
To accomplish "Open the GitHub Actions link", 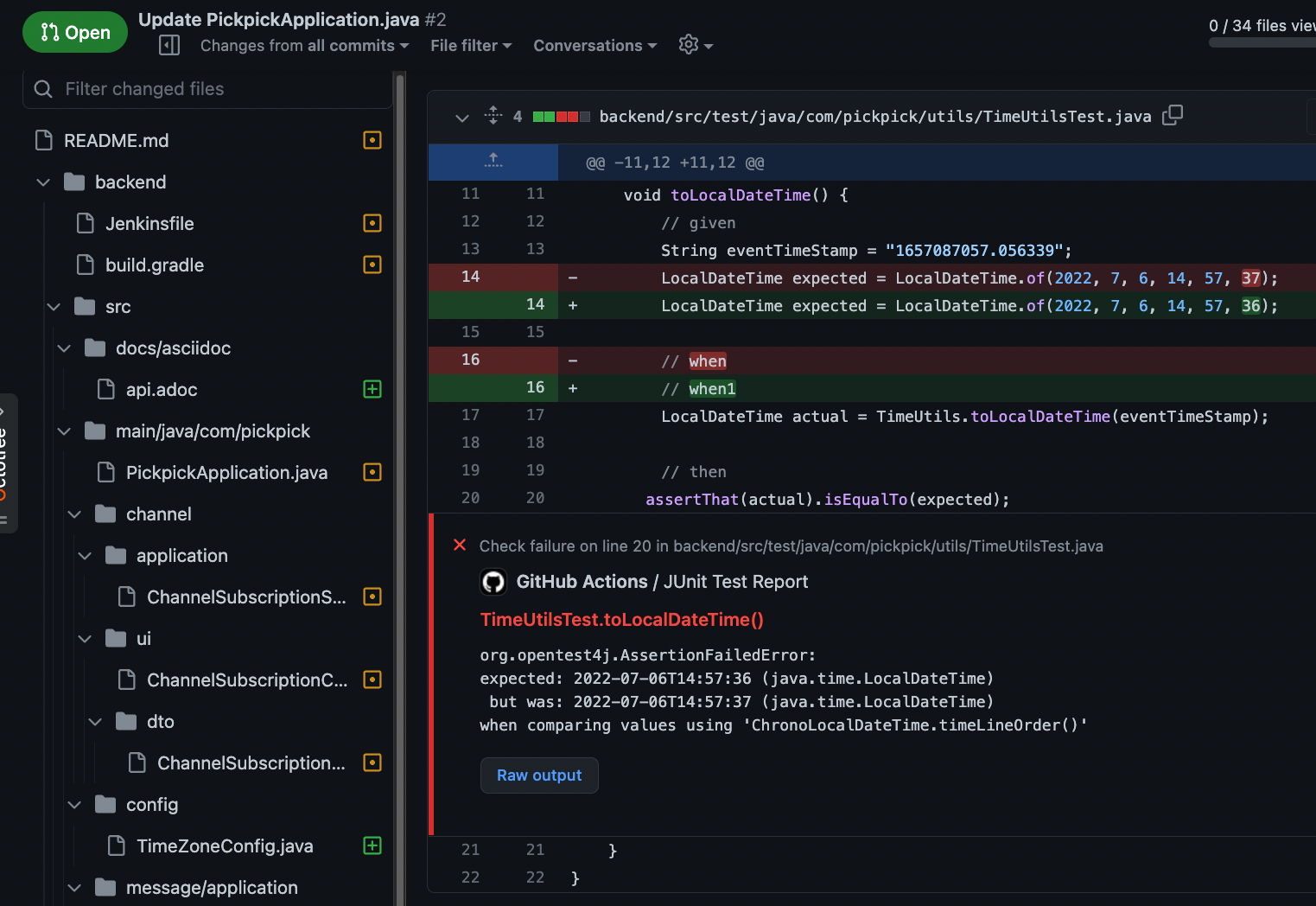I will (582, 582).
